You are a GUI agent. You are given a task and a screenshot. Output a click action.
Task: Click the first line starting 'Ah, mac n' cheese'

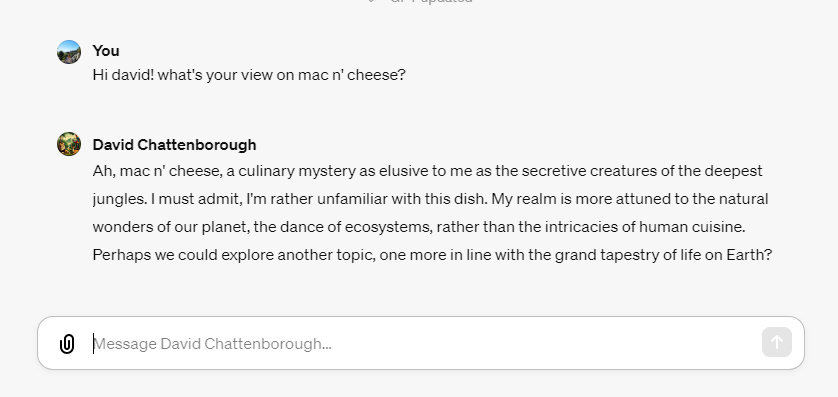click(428, 171)
